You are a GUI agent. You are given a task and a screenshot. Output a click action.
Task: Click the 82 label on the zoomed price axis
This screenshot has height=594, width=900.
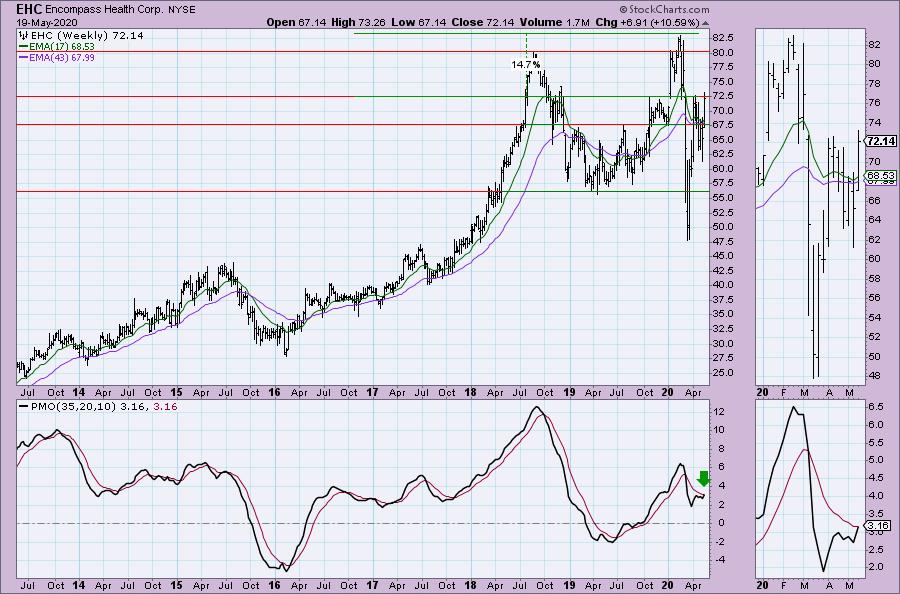874,44
